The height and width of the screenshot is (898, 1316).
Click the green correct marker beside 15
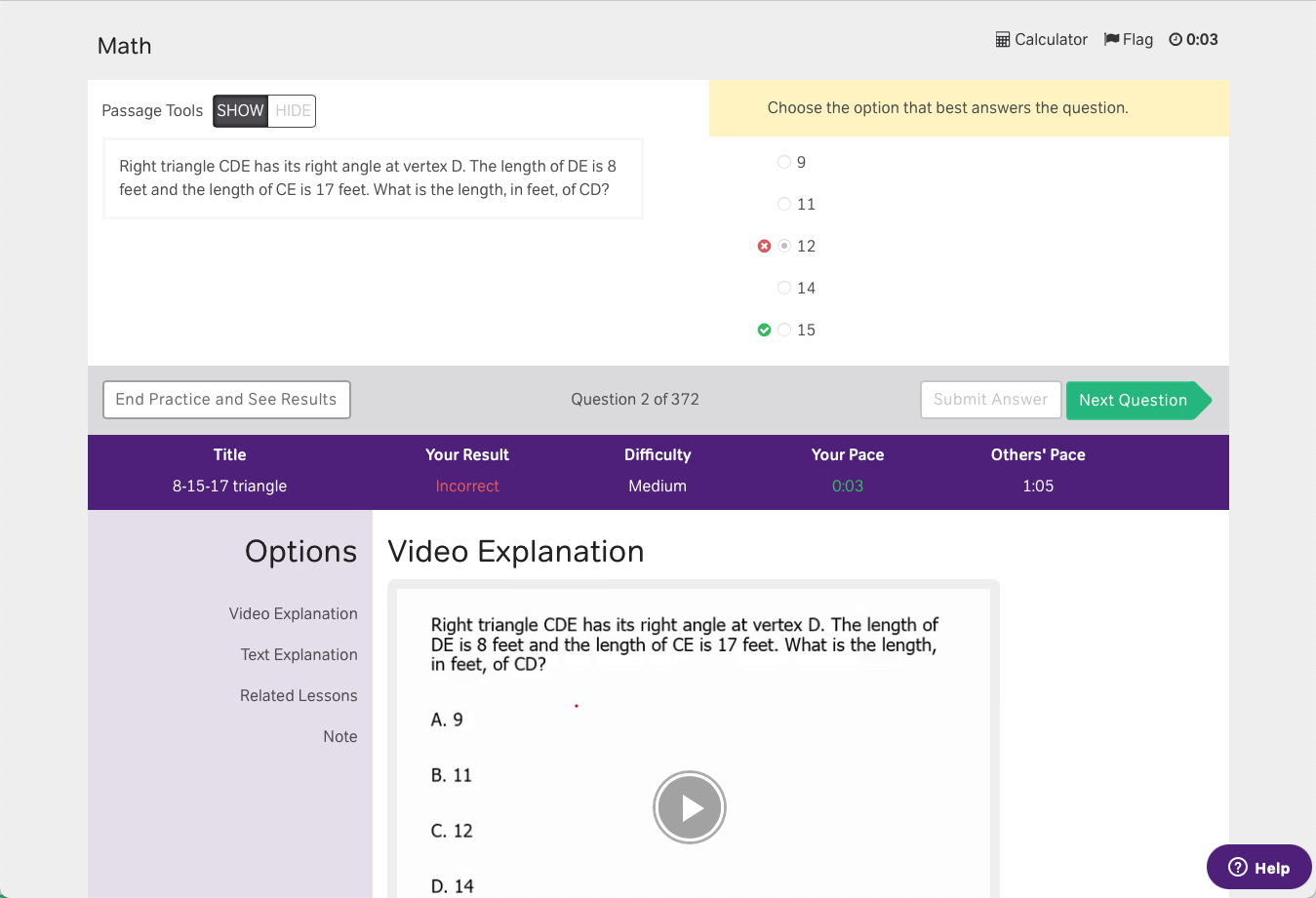[764, 330]
